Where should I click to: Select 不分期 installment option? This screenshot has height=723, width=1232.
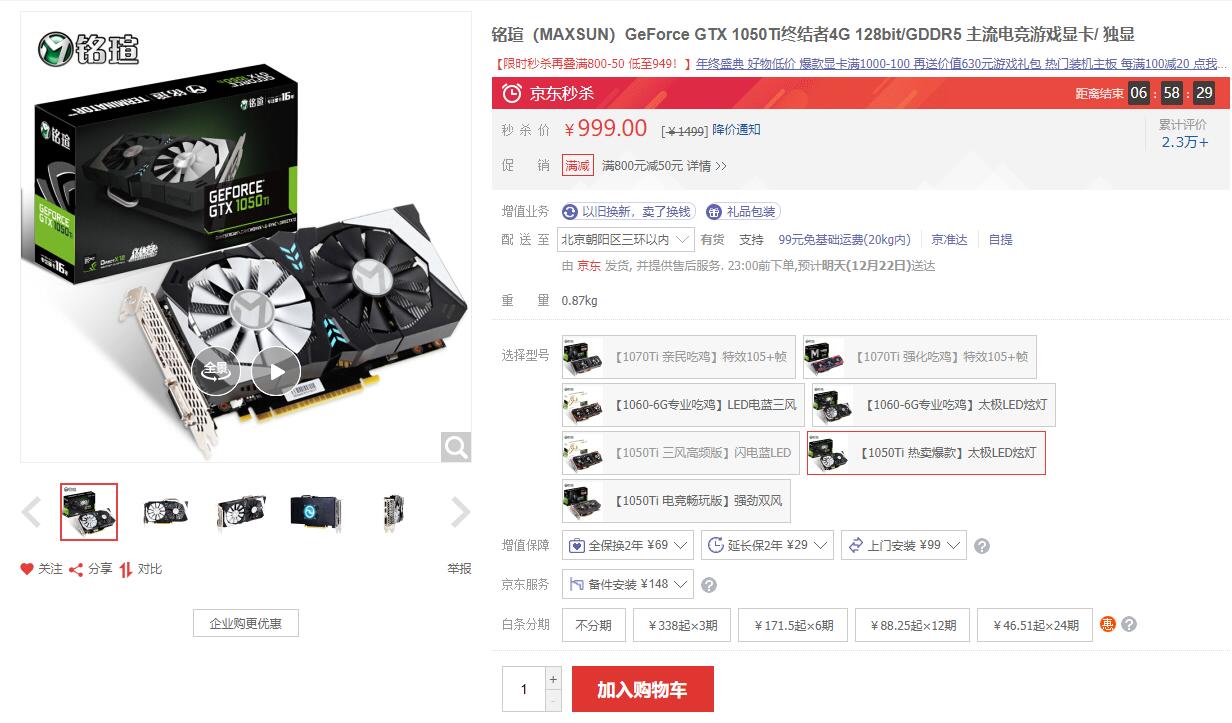click(x=593, y=625)
